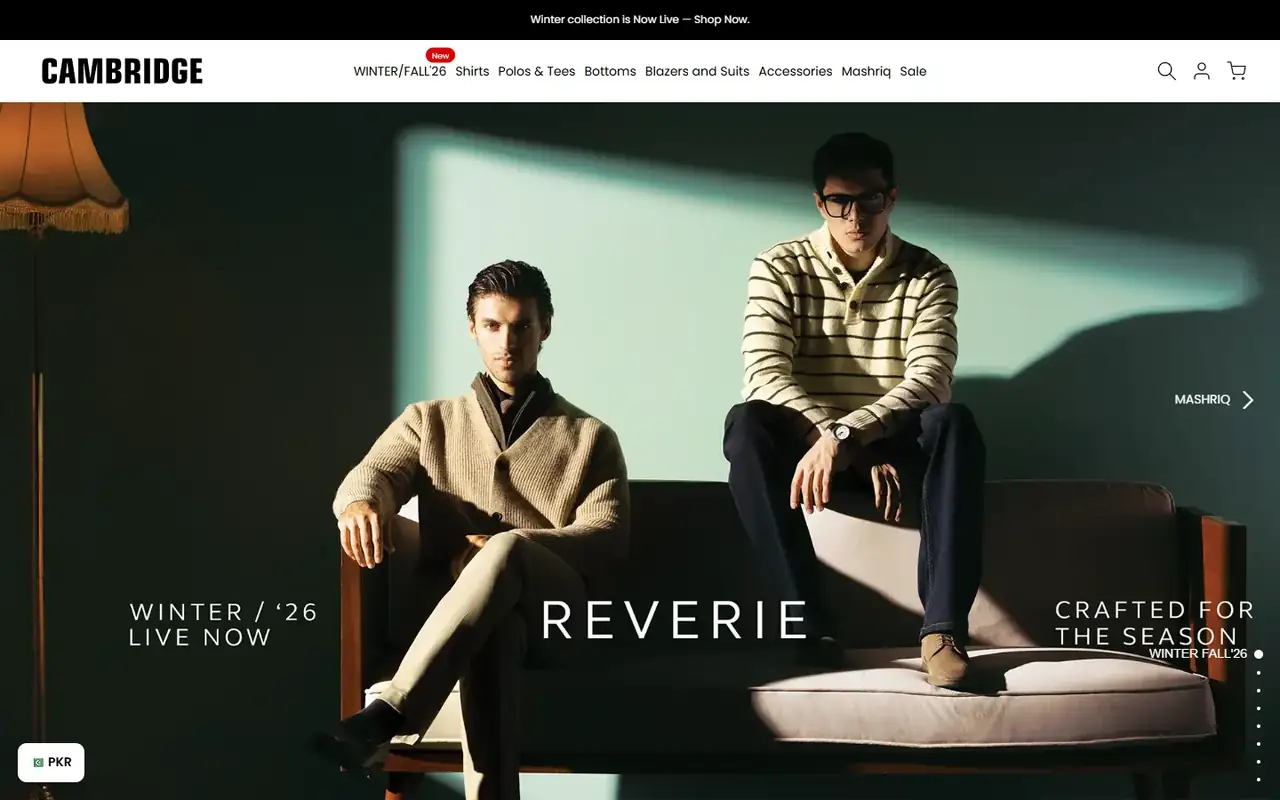This screenshot has width=1280, height=800.
Task: Click the CAMBRIDGE logo
Action: [122, 71]
